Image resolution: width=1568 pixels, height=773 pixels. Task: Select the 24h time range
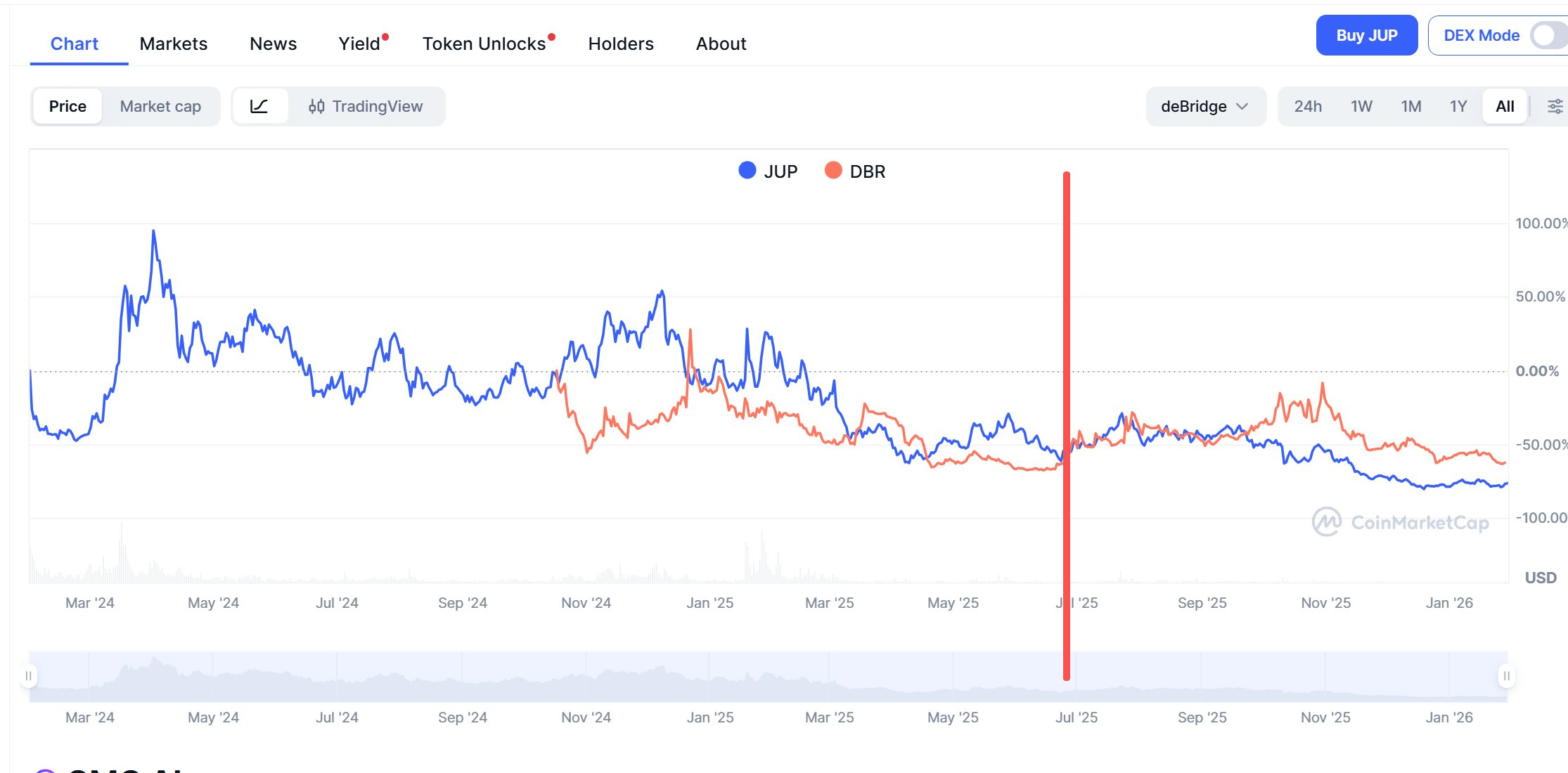1308,106
